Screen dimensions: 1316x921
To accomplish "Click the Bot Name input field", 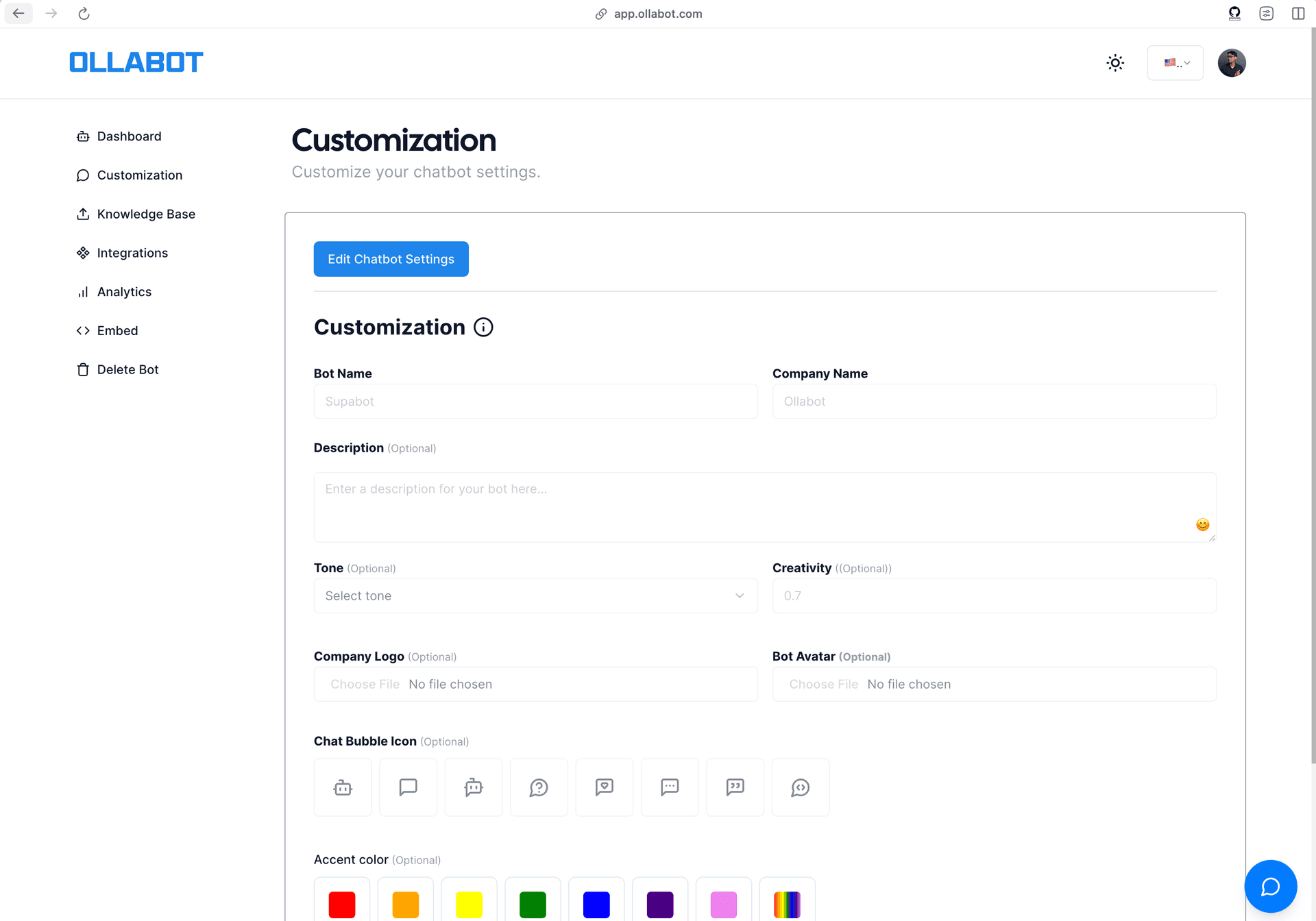I will [535, 402].
